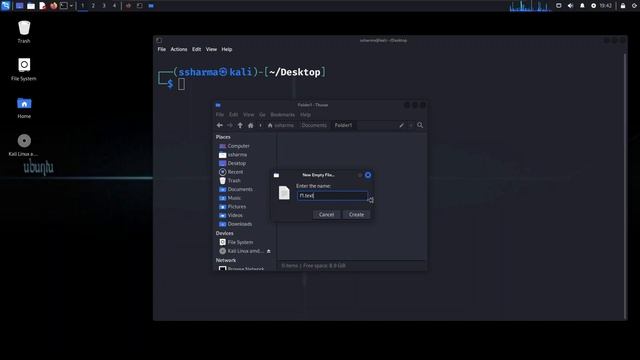Open the Home folder desktop icon
Image resolution: width=640 pixels, height=360 pixels.
[24, 107]
